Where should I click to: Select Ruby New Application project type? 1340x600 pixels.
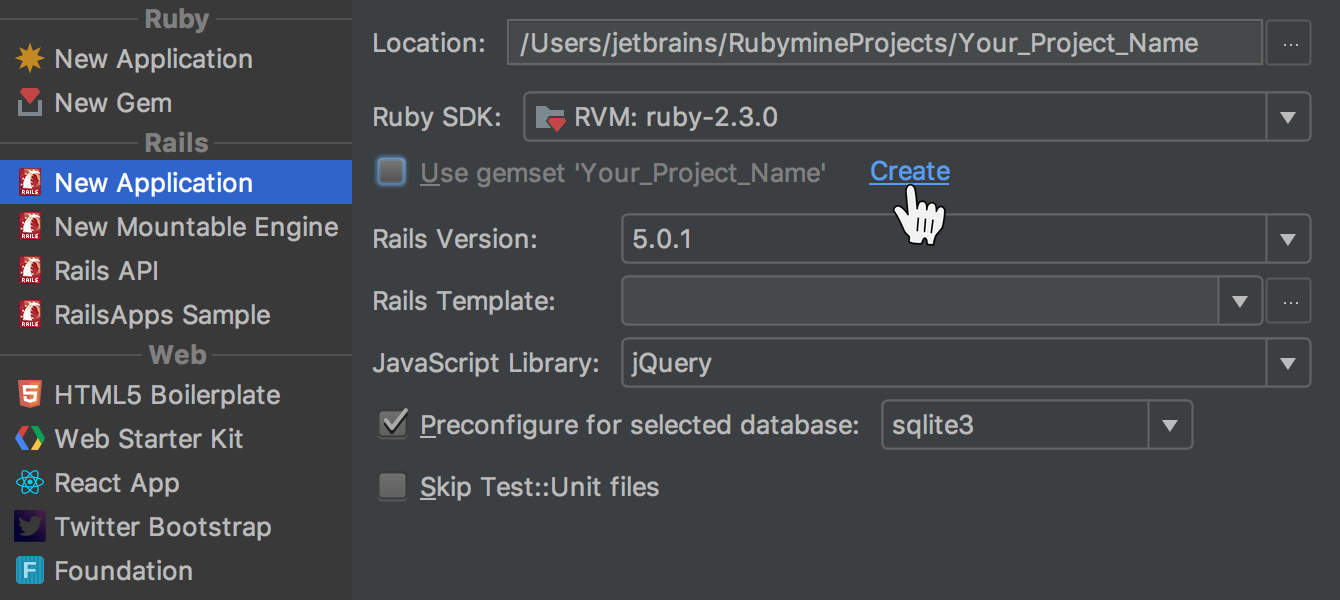(176, 59)
